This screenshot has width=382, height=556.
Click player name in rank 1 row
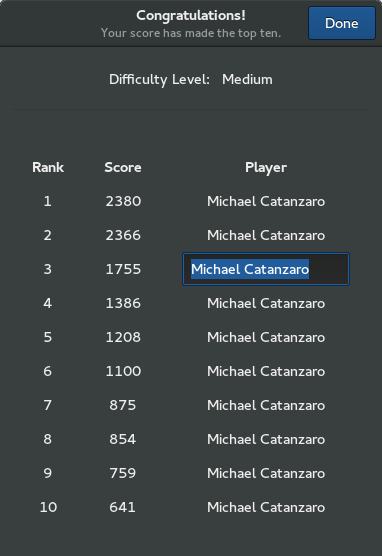coord(266,201)
